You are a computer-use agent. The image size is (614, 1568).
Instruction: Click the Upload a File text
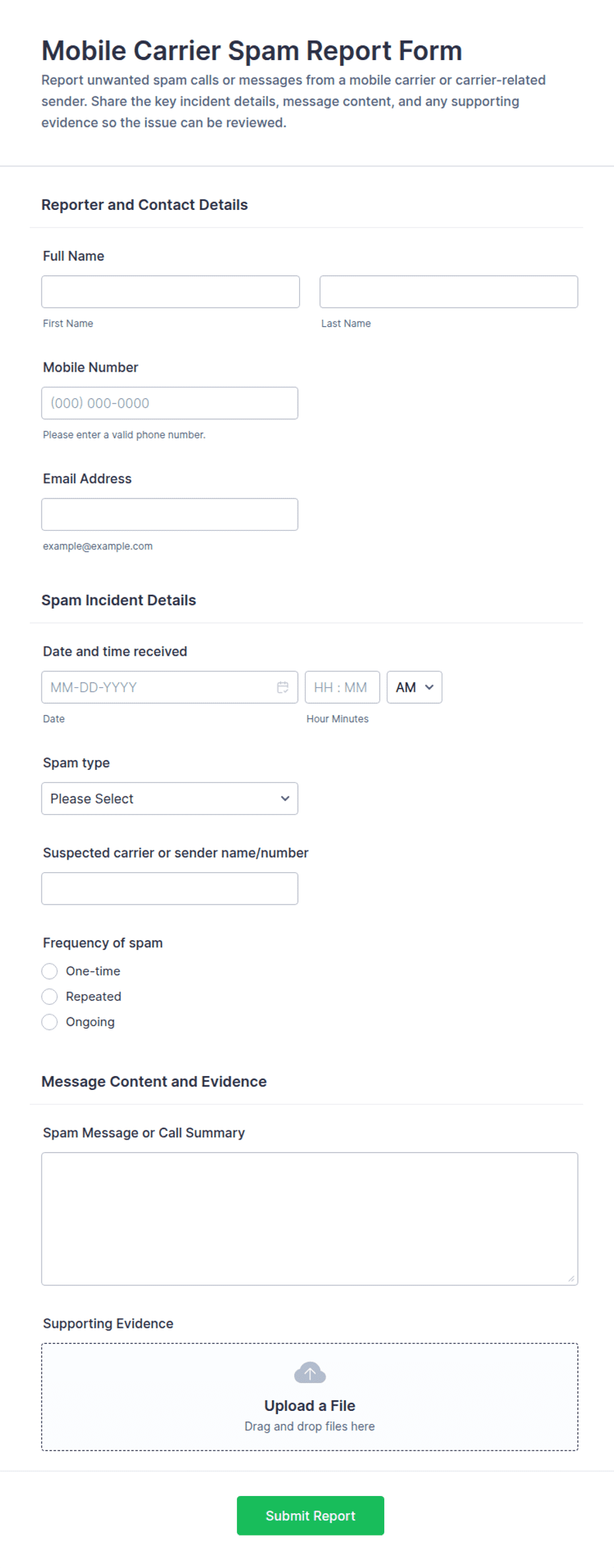pos(310,1406)
